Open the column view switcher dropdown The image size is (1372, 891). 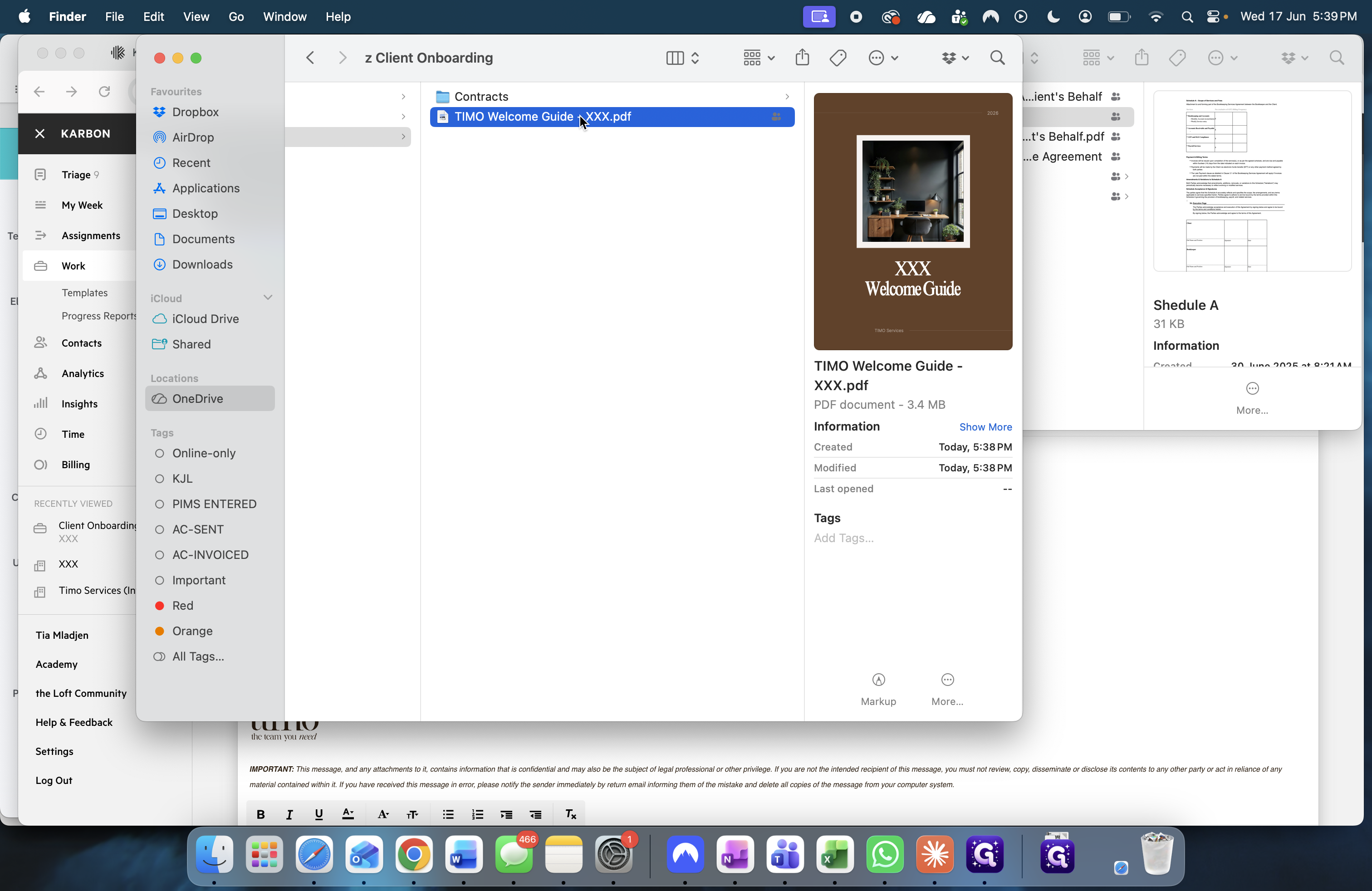coord(682,58)
